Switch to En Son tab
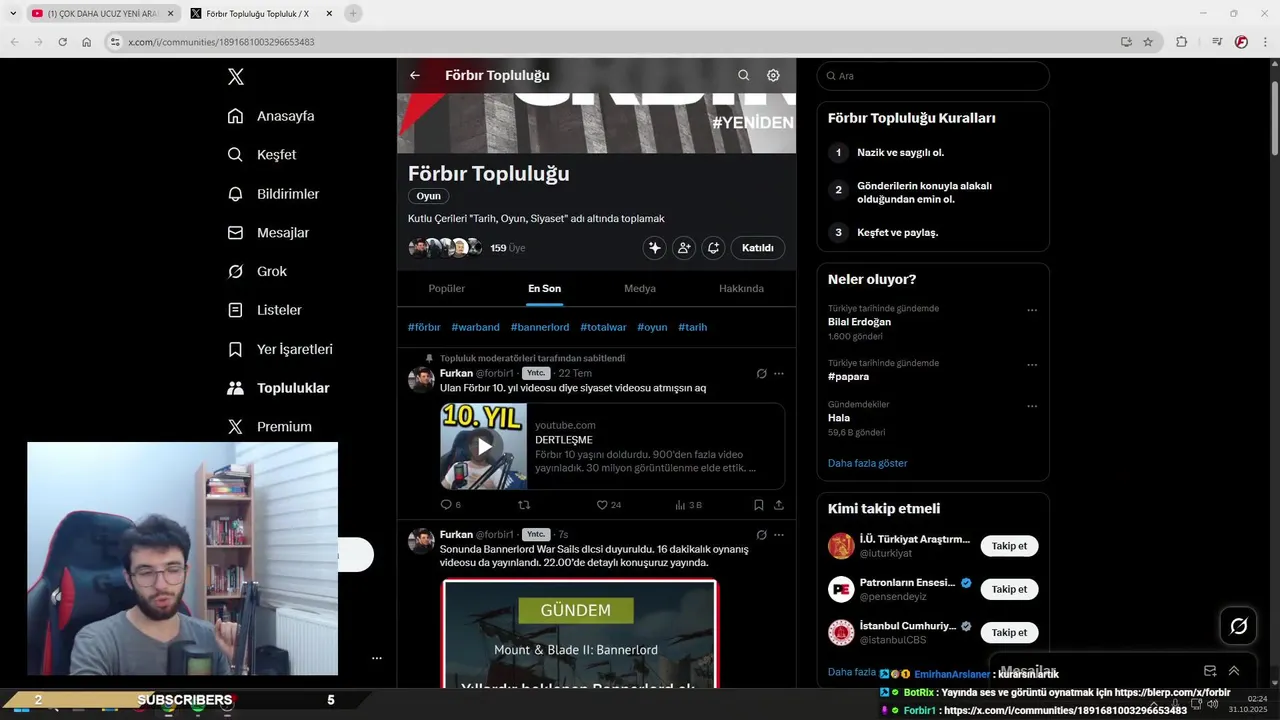1280x720 pixels. click(545, 288)
